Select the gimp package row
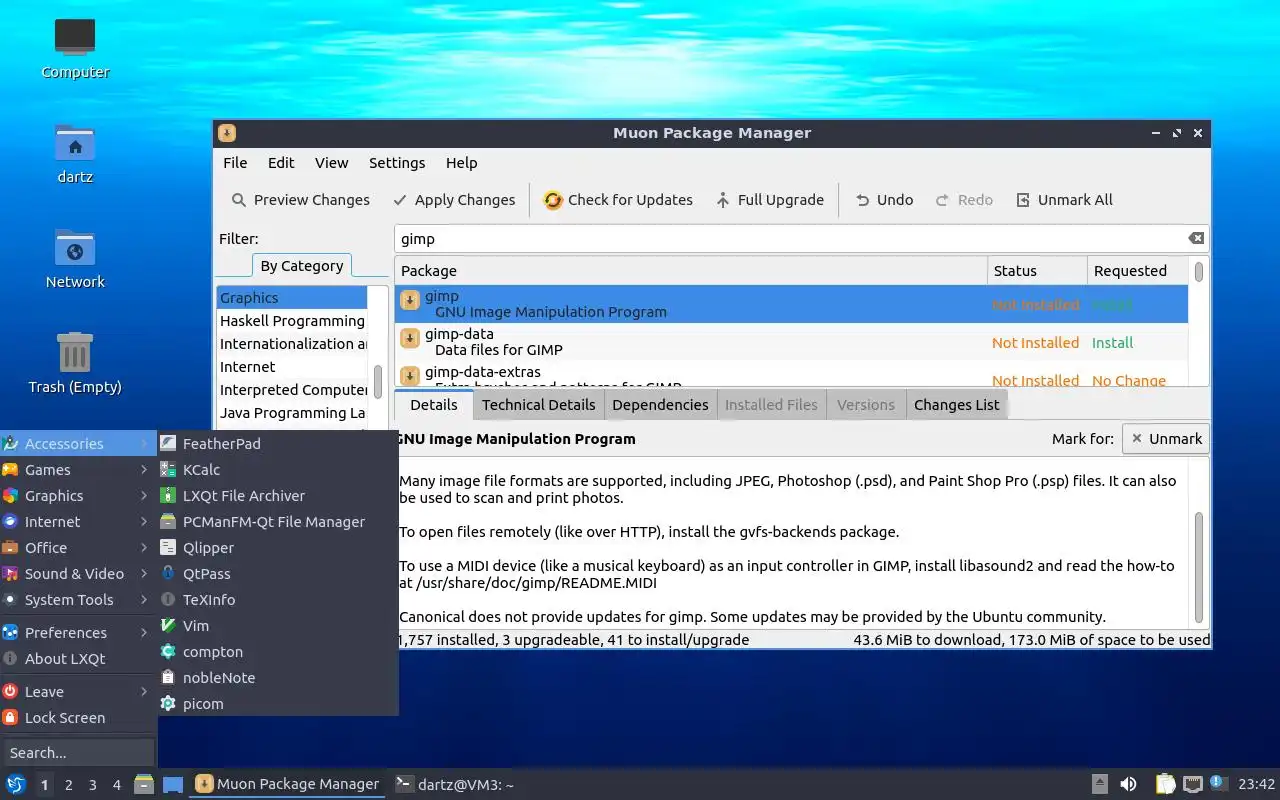Image resolution: width=1280 pixels, height=800 pixels. [792, 304]
